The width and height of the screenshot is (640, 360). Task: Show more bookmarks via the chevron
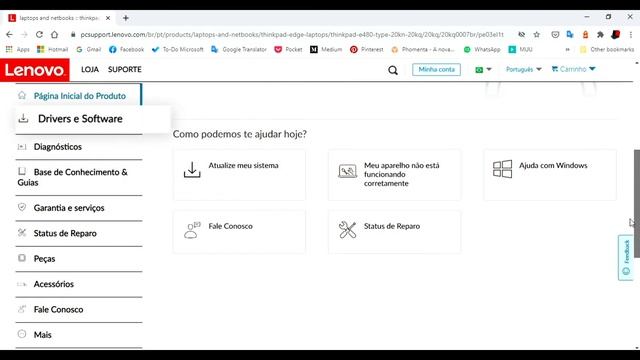[x=567, y=49]
